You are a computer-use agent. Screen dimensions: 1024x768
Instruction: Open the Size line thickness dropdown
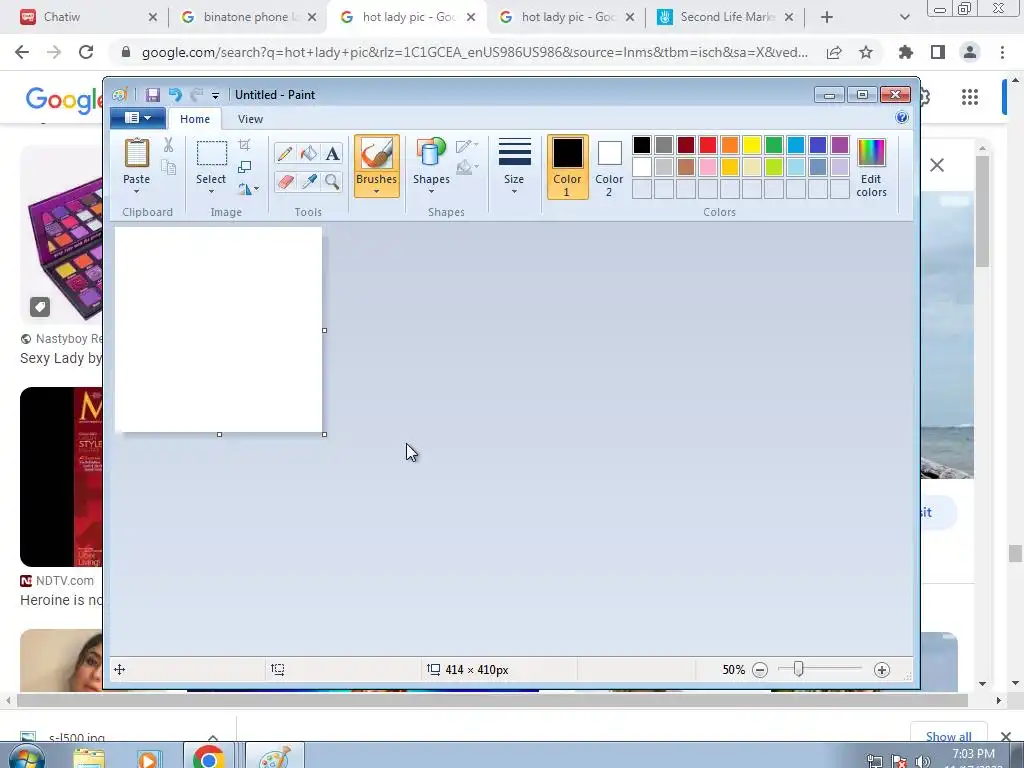coord(514,166)
